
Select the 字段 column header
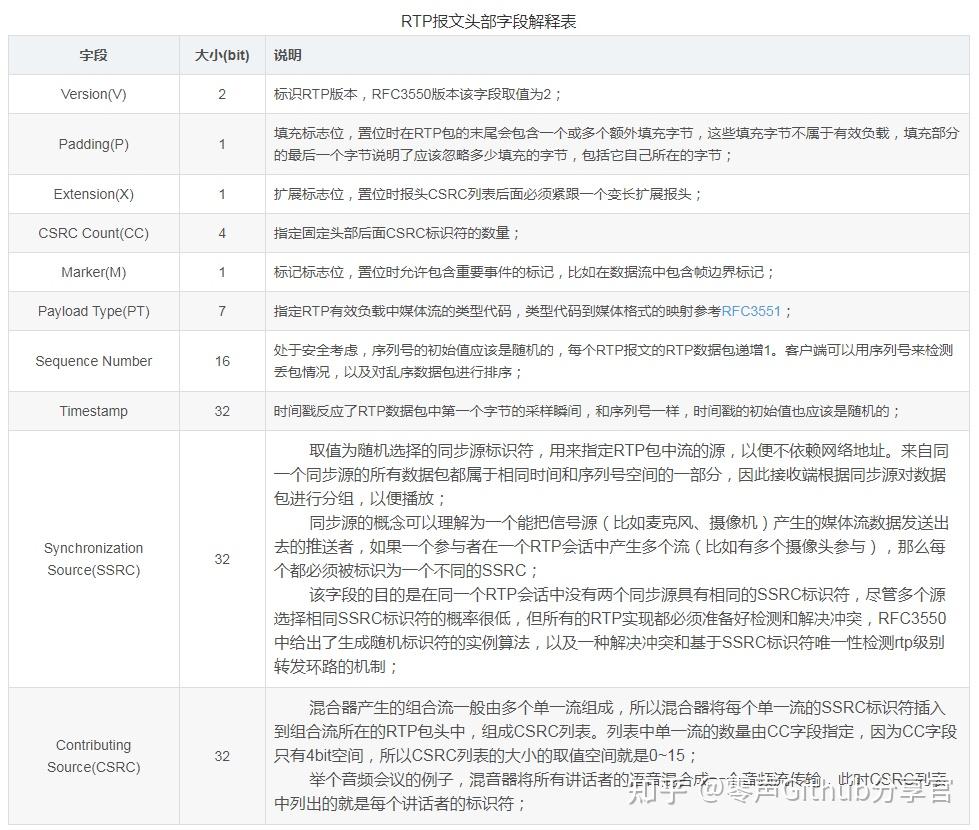point(93,55)
